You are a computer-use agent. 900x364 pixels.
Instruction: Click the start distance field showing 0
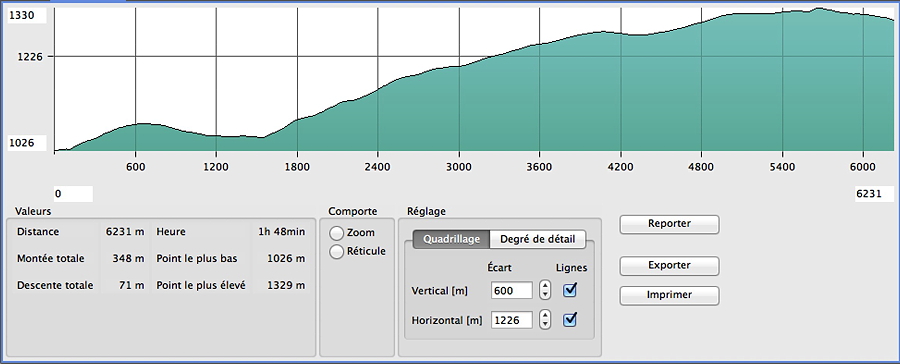[73, 194]
